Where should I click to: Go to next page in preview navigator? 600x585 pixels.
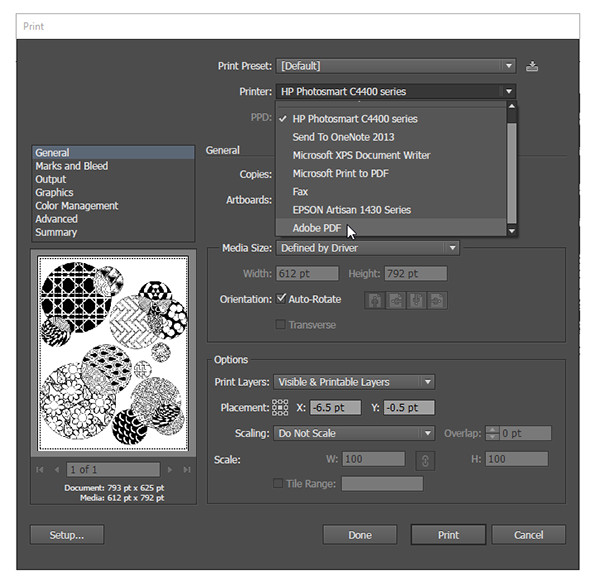(170, 469)
